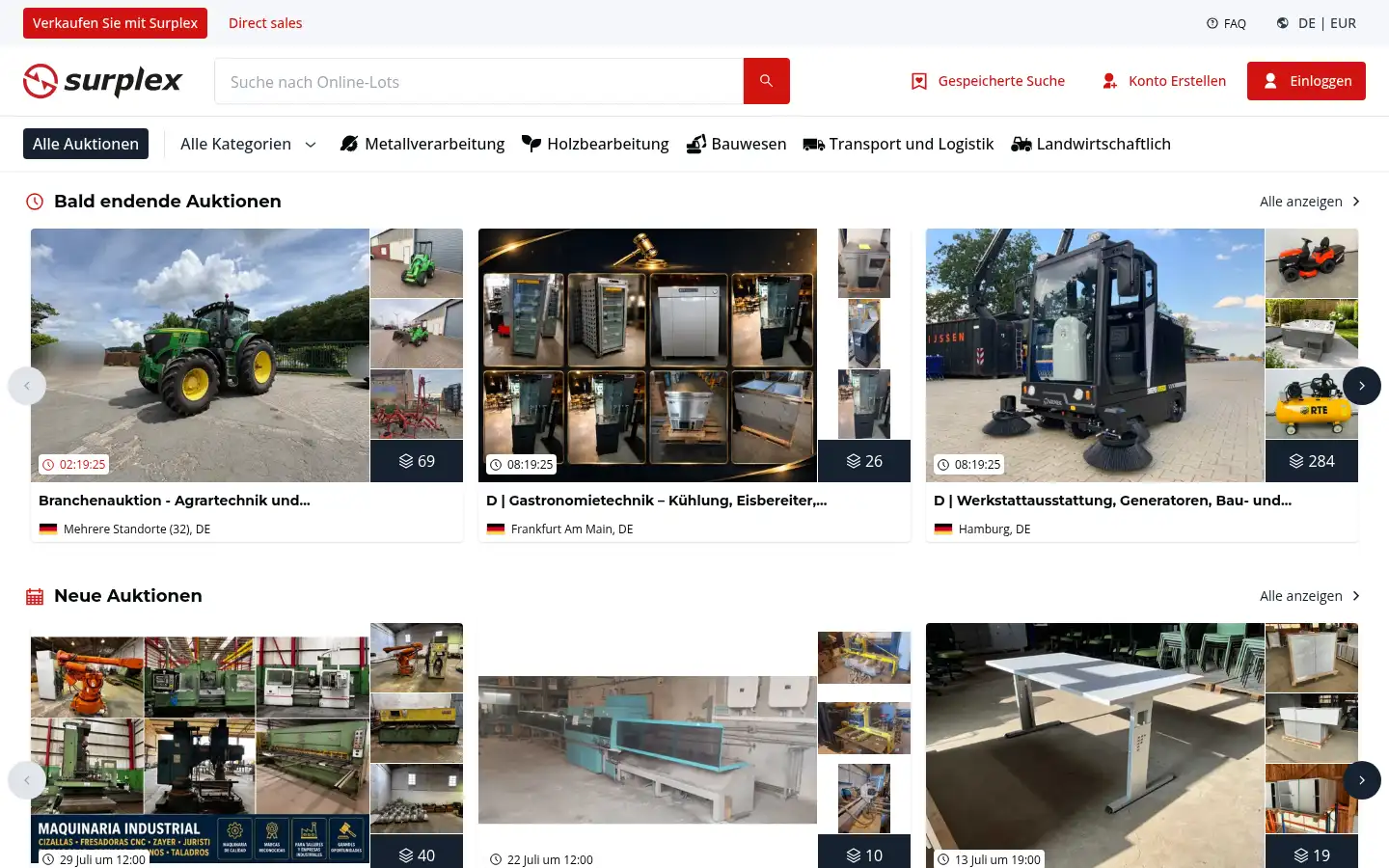
Task: Open Branchenauktion - Agrartechnik auction title
Action: pyautogui.click(x=175, y=501)
